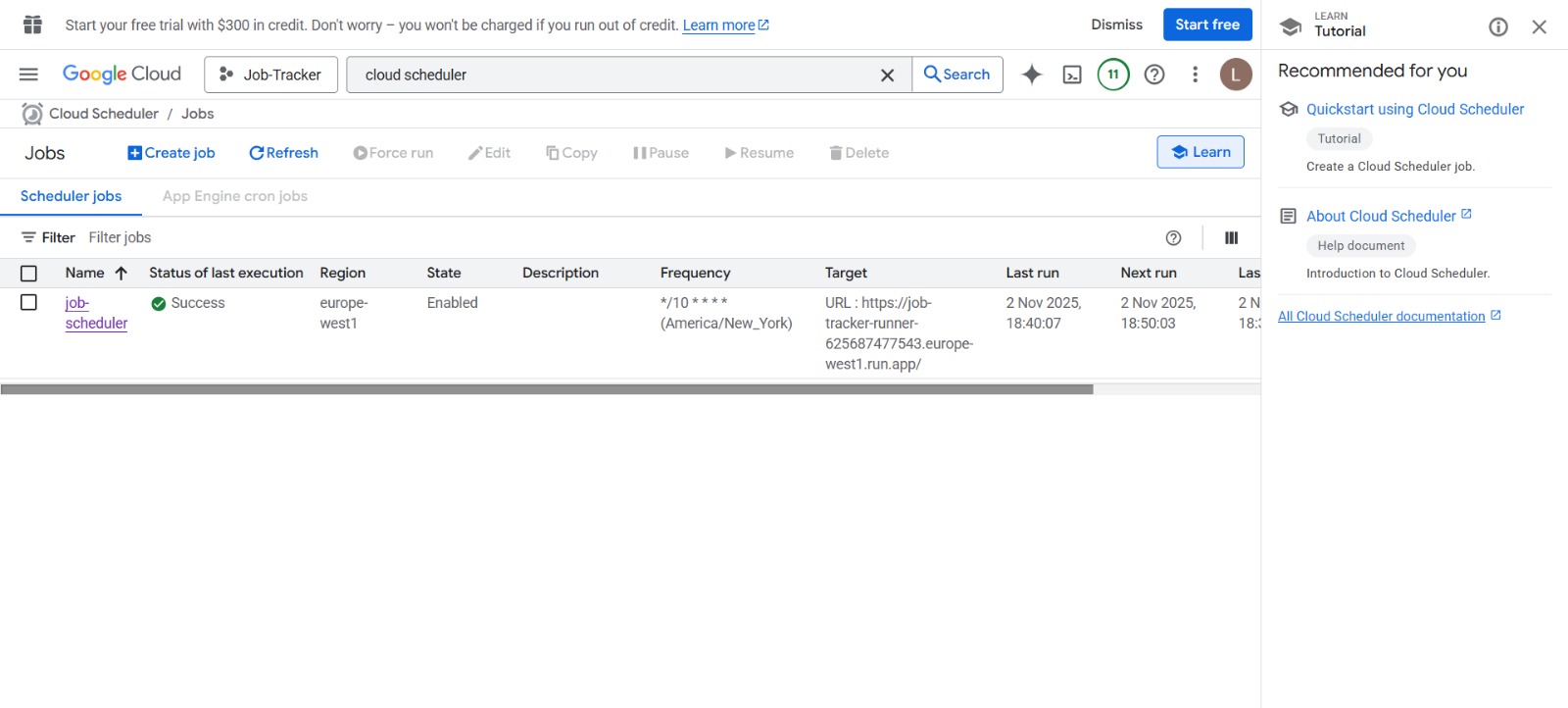Open the filter help question icon
This screenshot has height=708, width=1568.
[1173, 237]
